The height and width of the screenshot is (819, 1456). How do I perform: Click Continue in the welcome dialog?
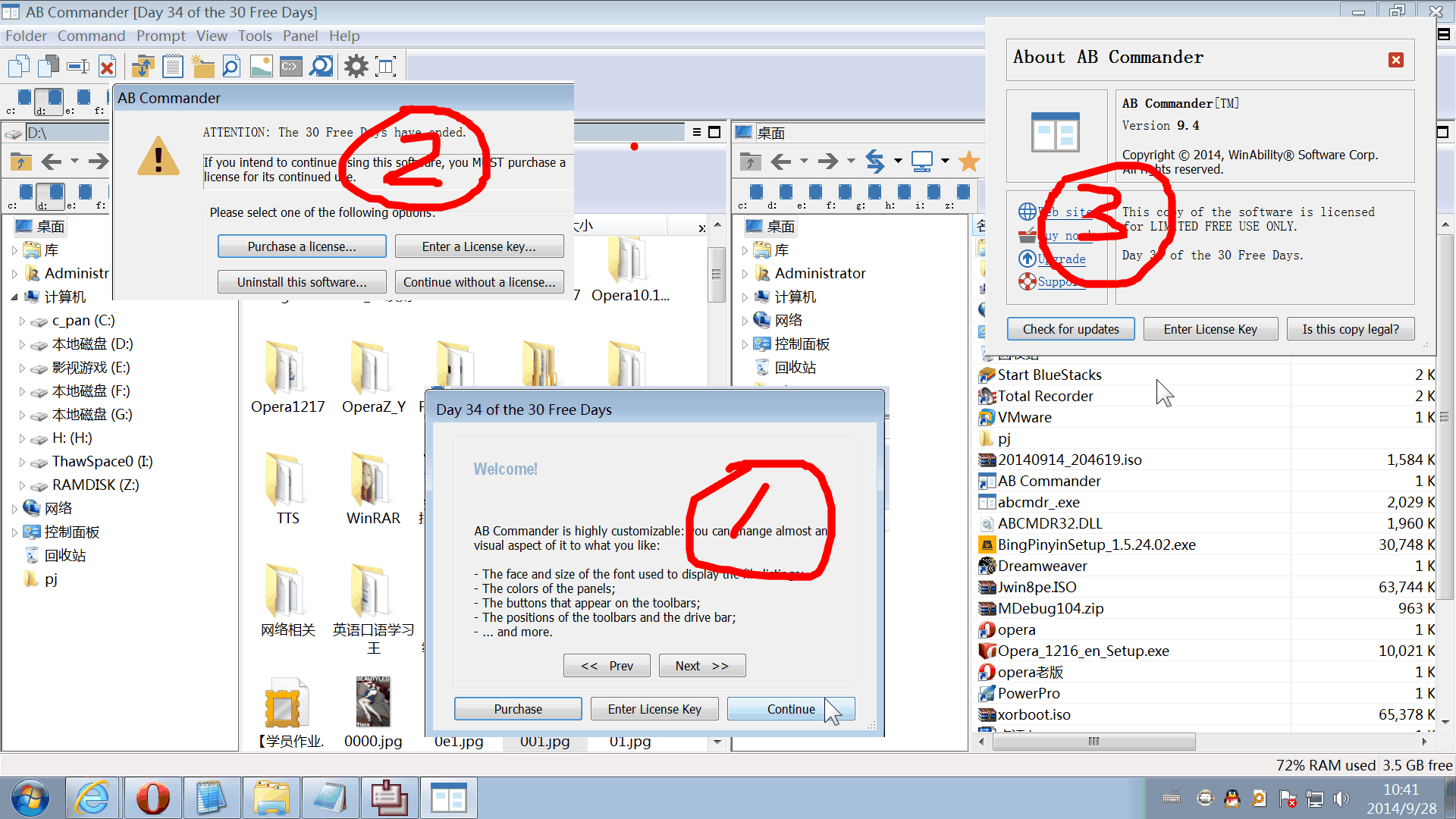coord(790,709)
